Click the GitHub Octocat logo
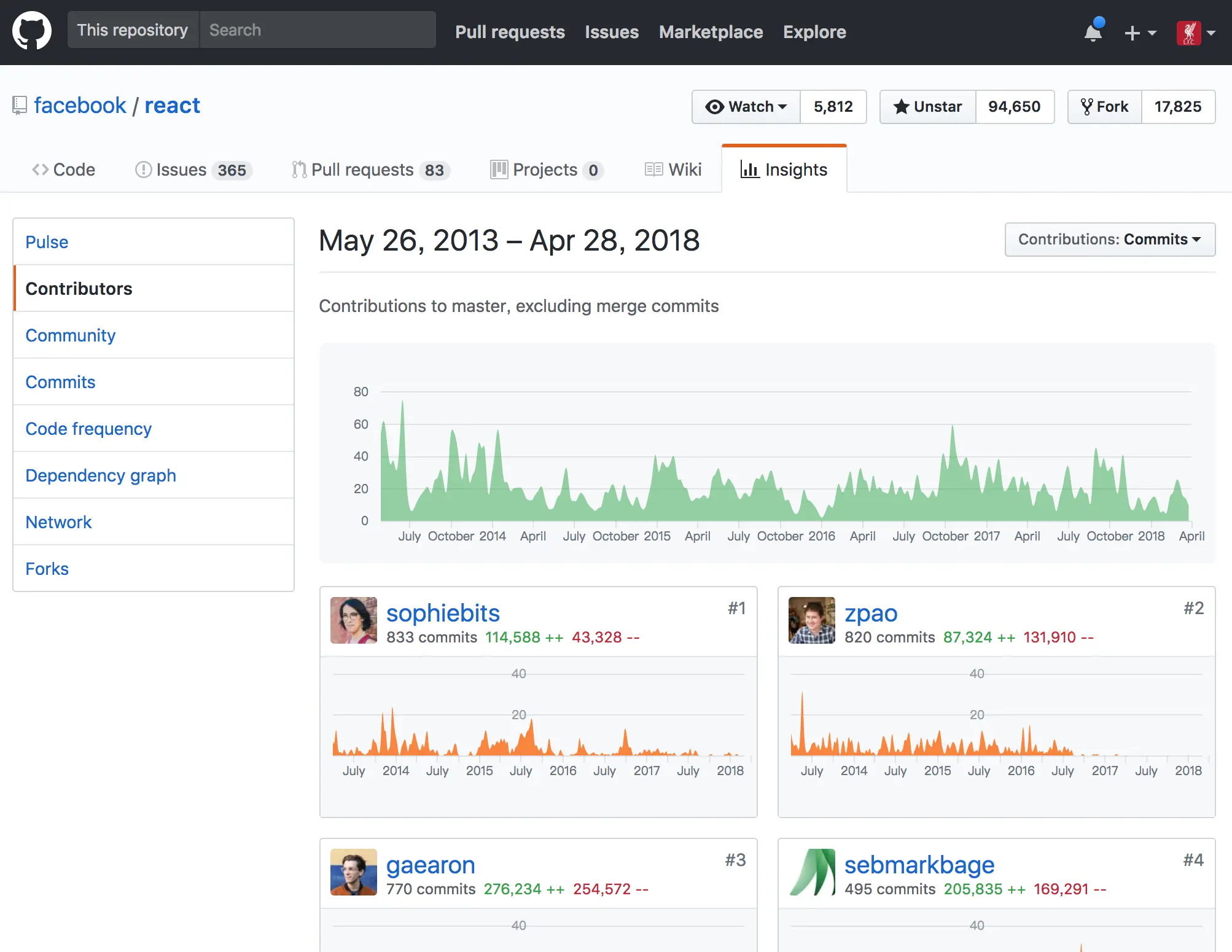Image resolution: width=1232 pixels, height=952 pixels. pyautogui.click(x=32, y=31)
